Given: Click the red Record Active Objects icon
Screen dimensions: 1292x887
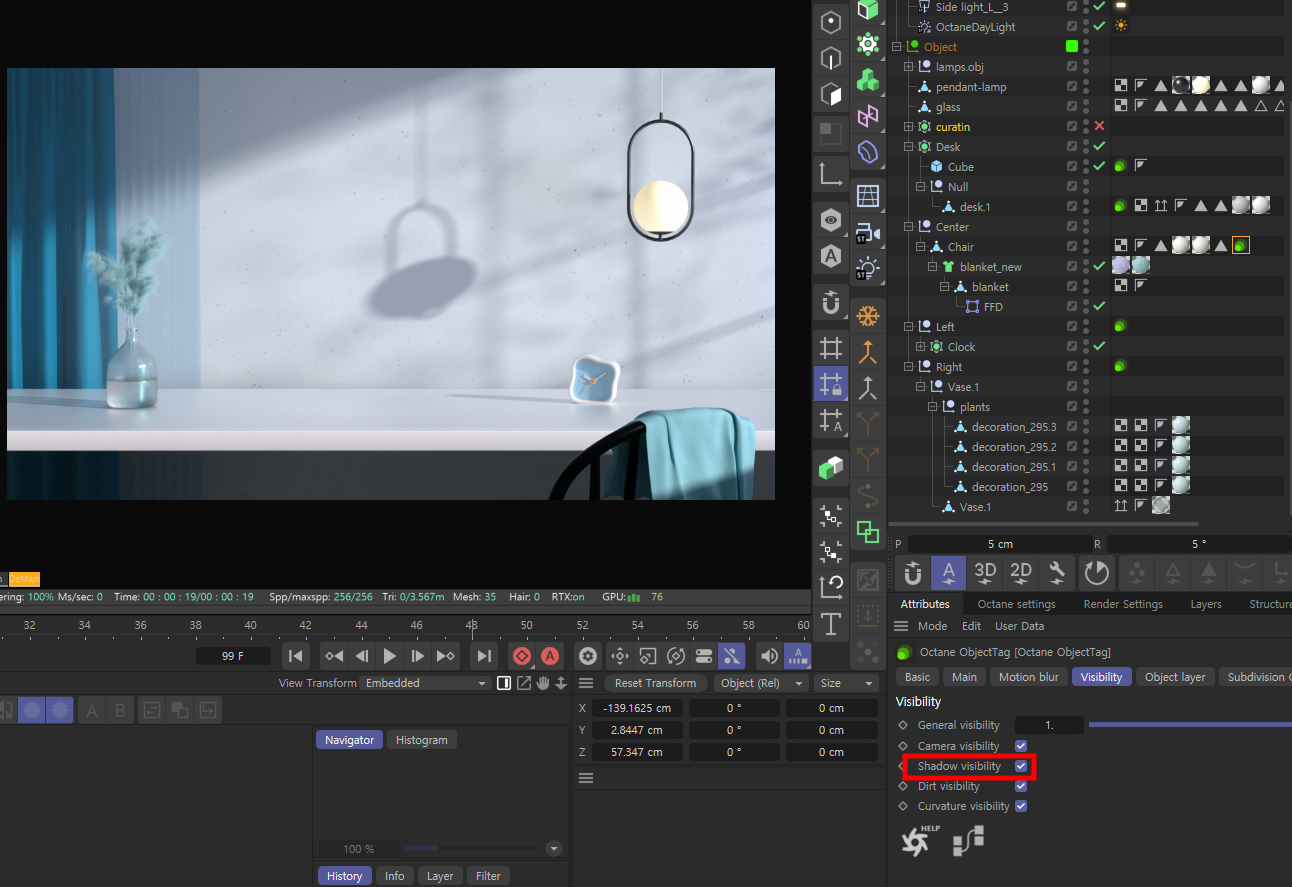Looking at the screenshot, I should pyautogui.click(x=522, y=656).
